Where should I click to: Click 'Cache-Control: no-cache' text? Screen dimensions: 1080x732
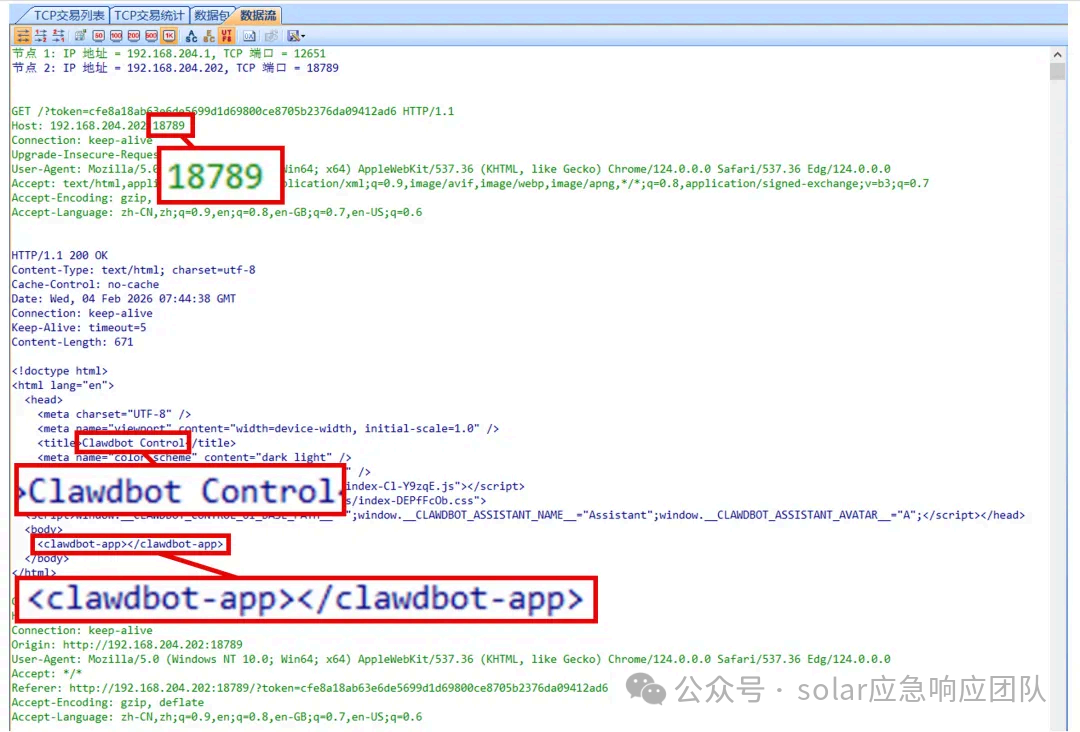(85, 284)
